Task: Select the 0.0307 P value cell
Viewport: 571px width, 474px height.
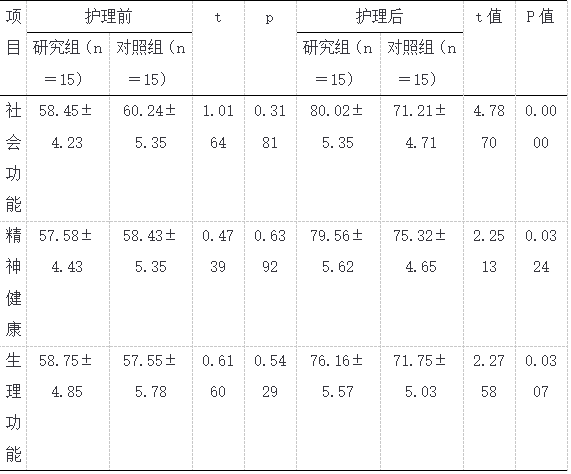Action: point(541,408)
